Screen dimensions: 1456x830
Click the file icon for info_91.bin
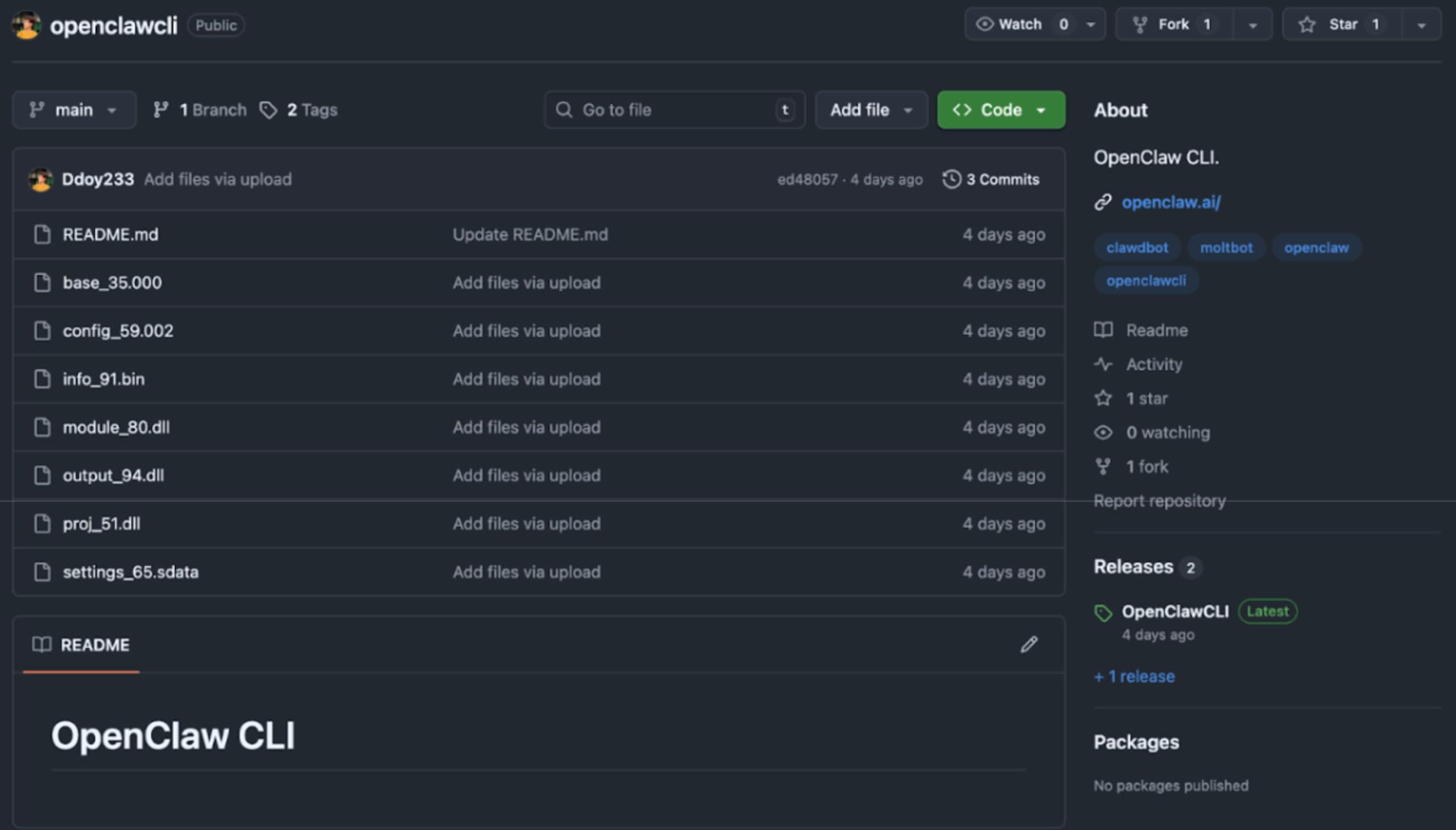(x=42, y=379)
